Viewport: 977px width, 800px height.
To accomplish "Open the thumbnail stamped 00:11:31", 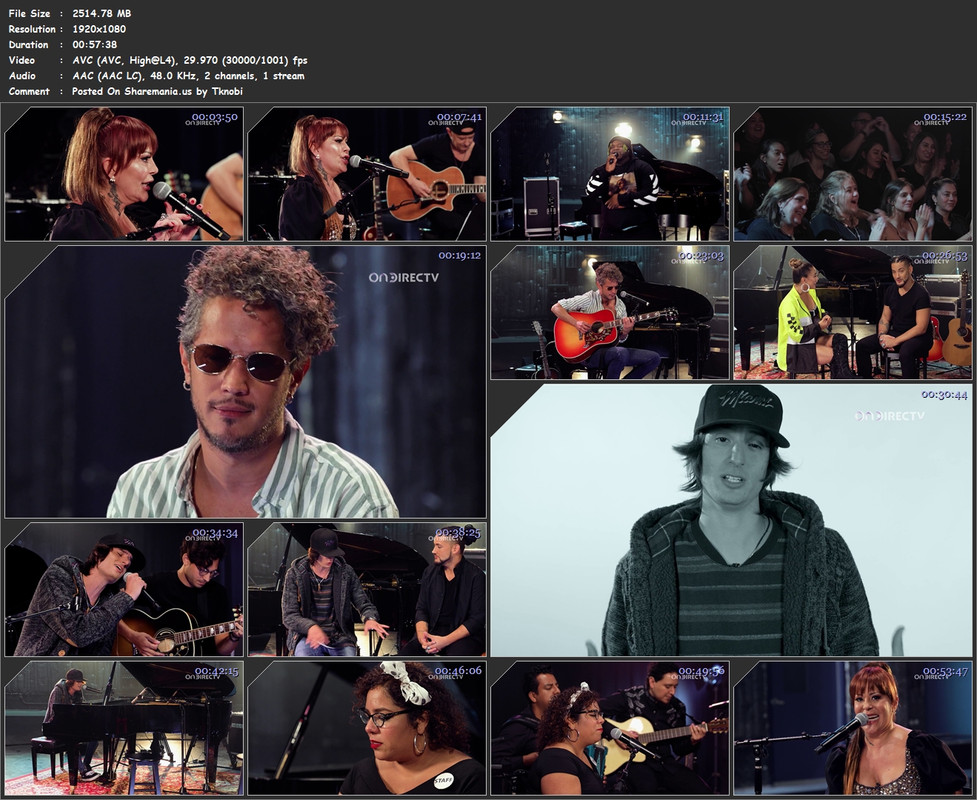I will (610, 174).
